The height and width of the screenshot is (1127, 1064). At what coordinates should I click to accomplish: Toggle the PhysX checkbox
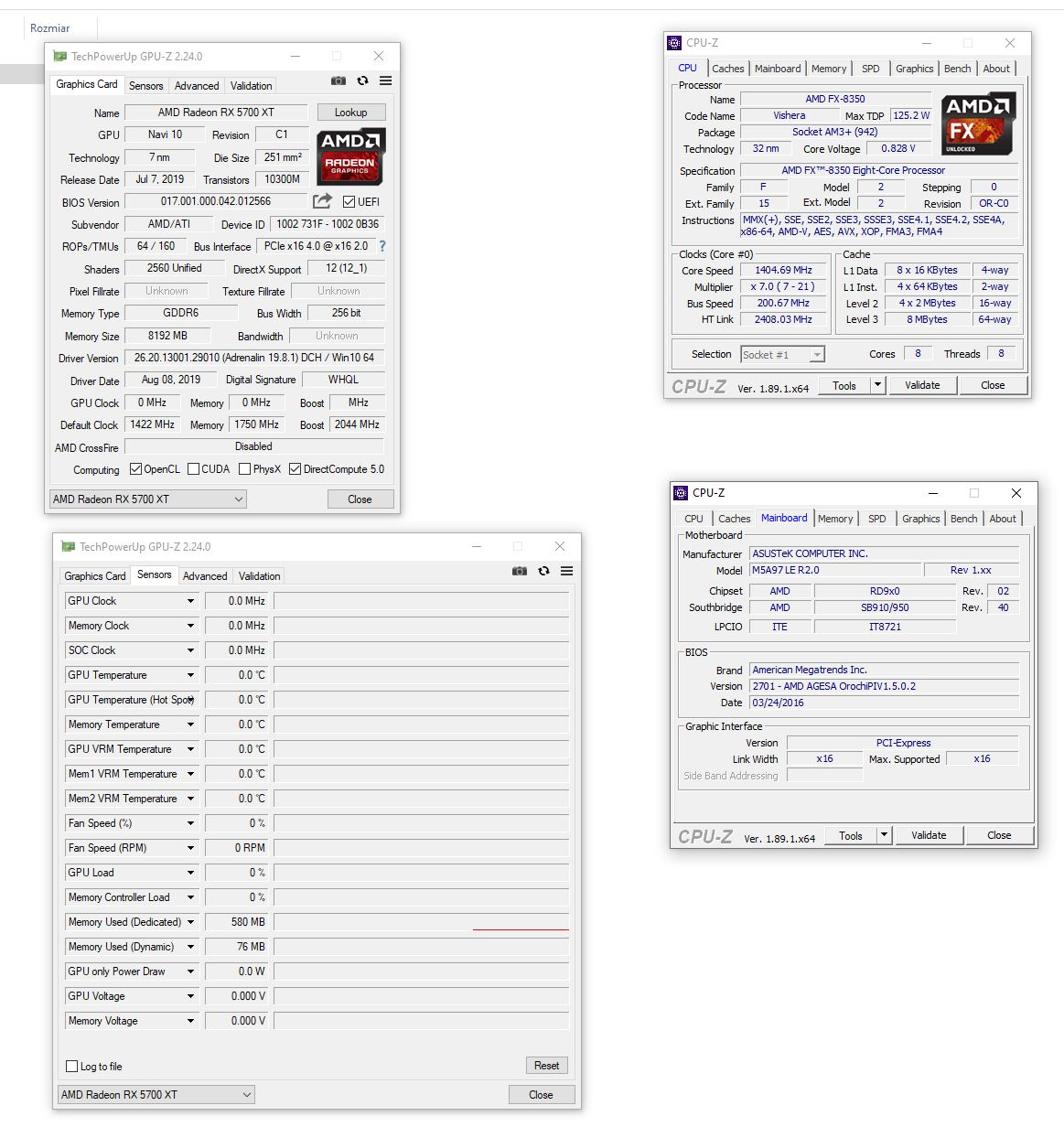(244, 469)
